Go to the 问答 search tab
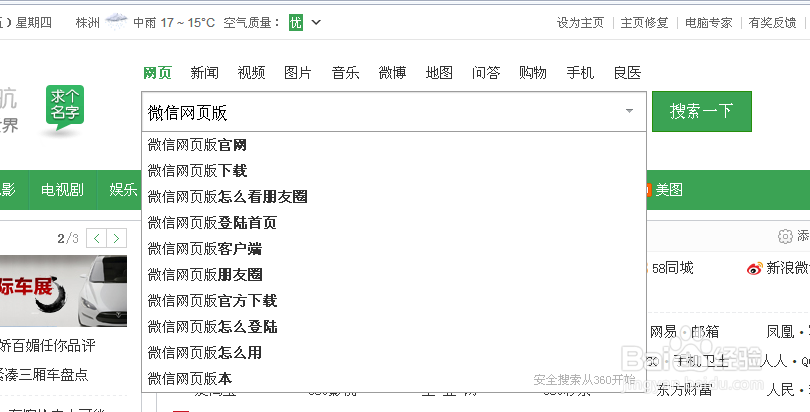The width and height of the screenshot is (810, 412). click(486, 73)
